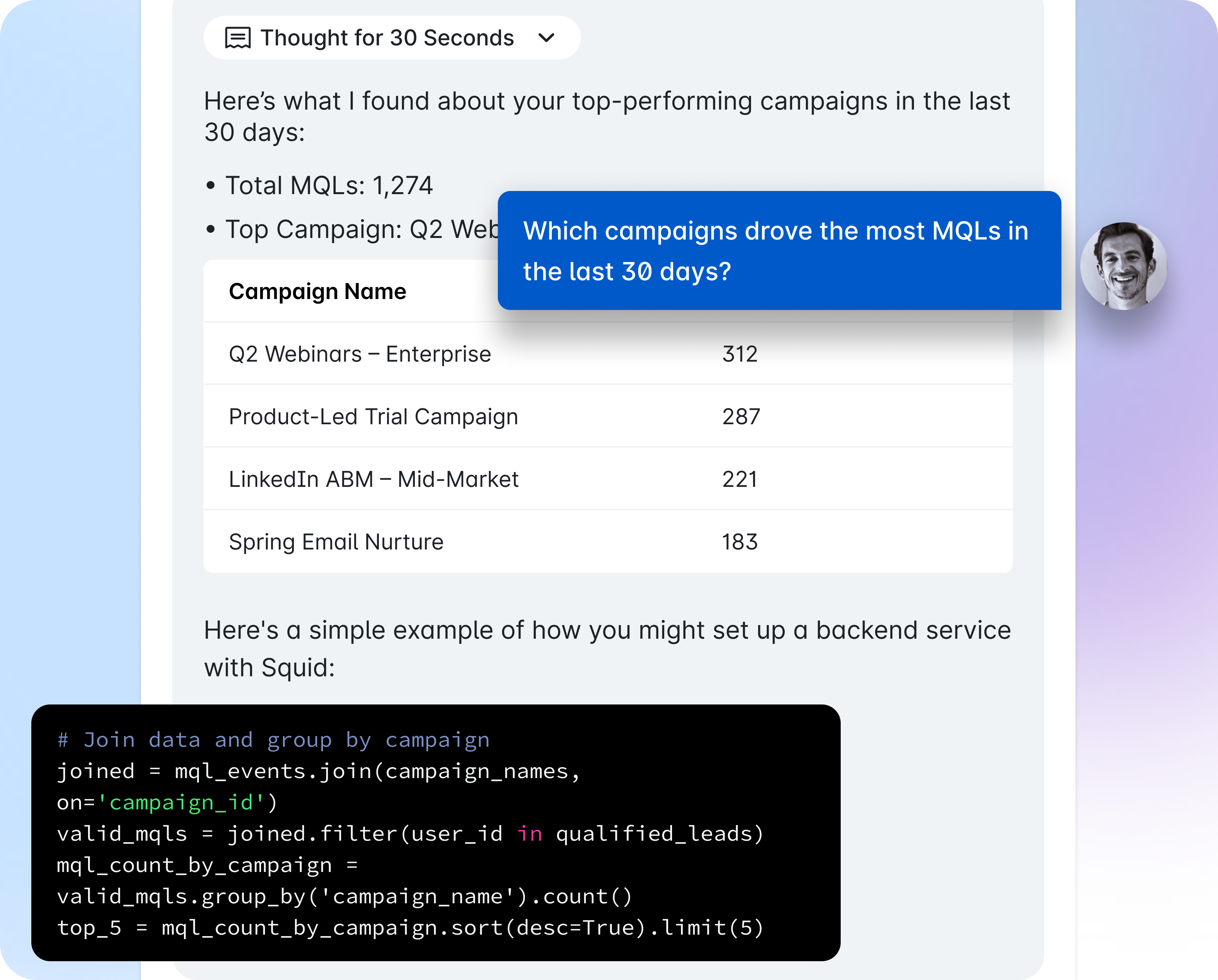Open the 'Thought for 30 Seconds' label
Screen dimensions: 1218x980
tap(387, 38)
